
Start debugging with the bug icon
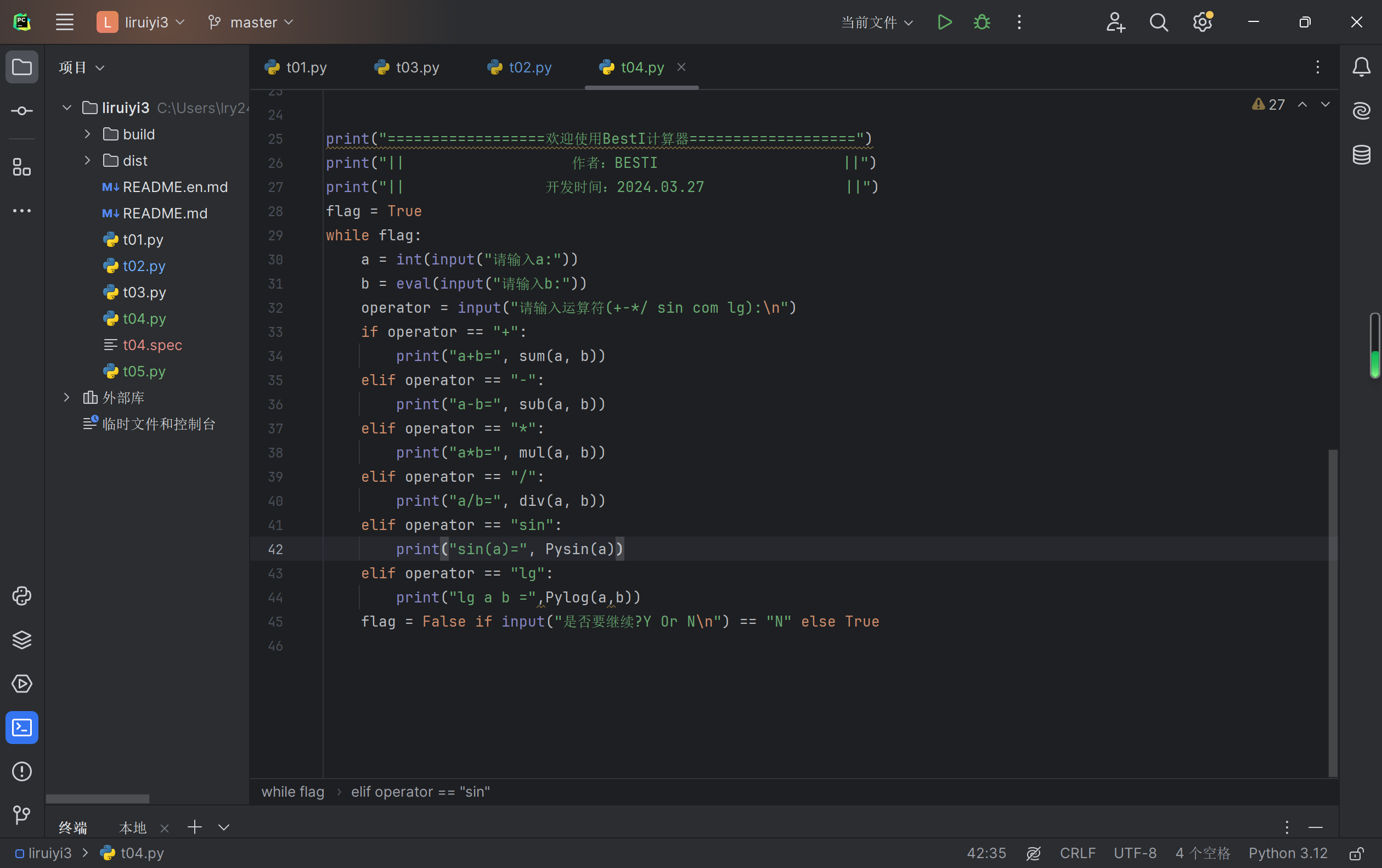(982, 22)
